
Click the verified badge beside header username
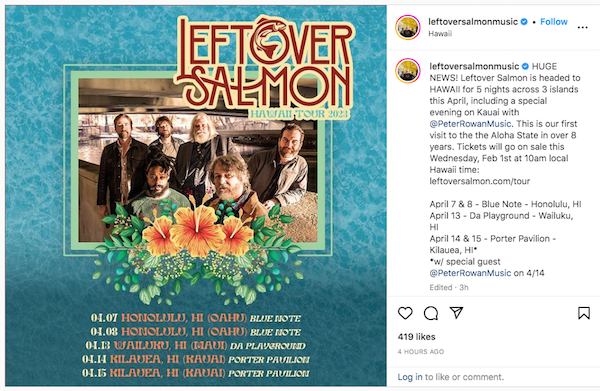click(x=524, y=22)
